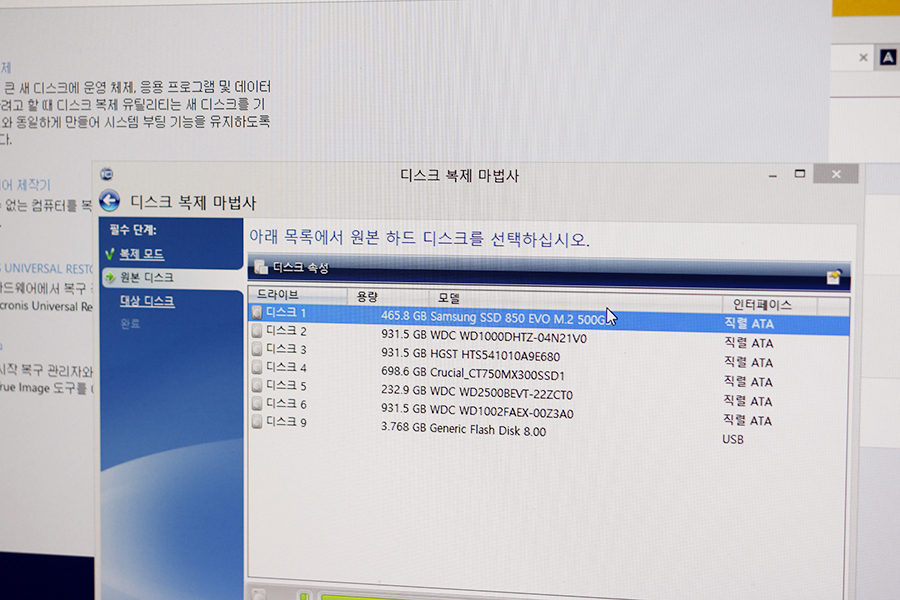
Task: Sort by the 용량 column header
Action: pos(367,297)
